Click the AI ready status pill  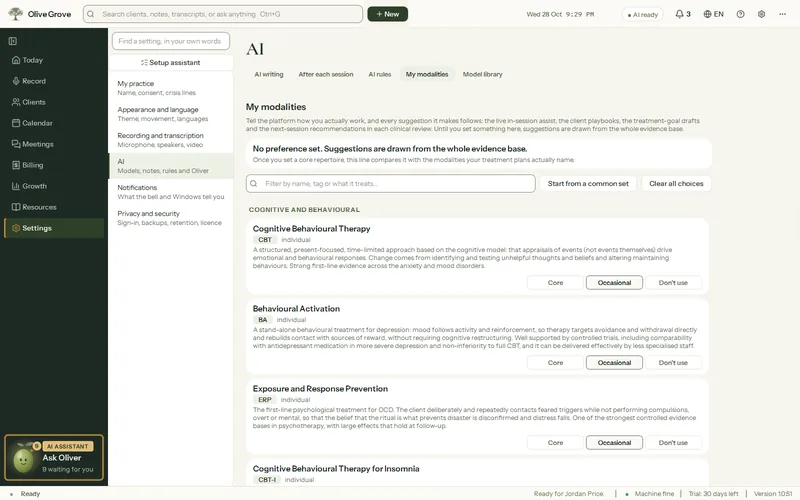click(x=642, y=14)
